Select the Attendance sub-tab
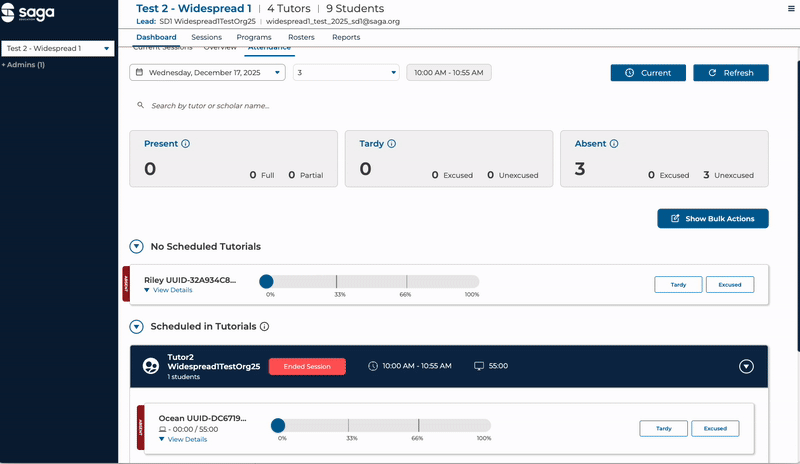The width and height of the screenshot is (800, 464). point(269,49)
